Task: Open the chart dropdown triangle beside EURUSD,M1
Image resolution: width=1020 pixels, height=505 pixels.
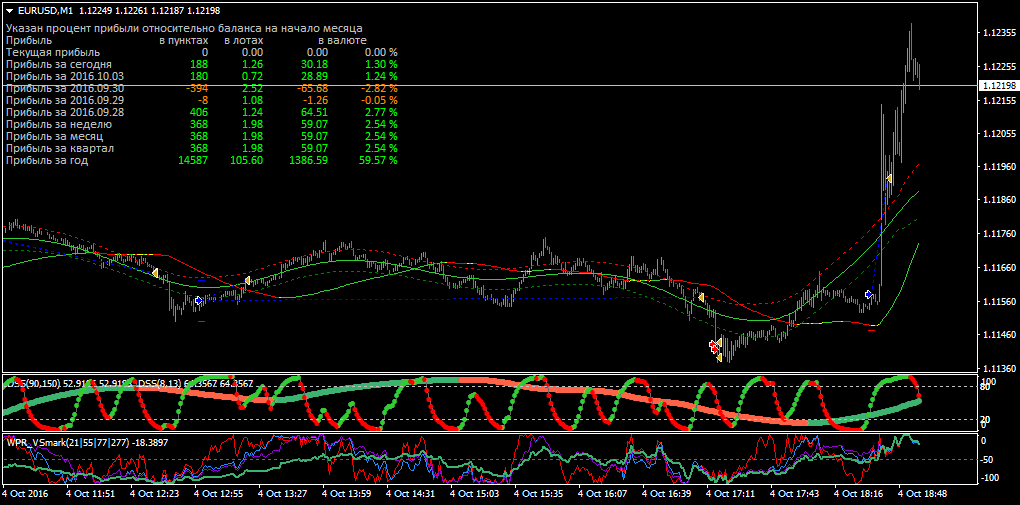Action: pyautogui.click(x=10, y=10)
